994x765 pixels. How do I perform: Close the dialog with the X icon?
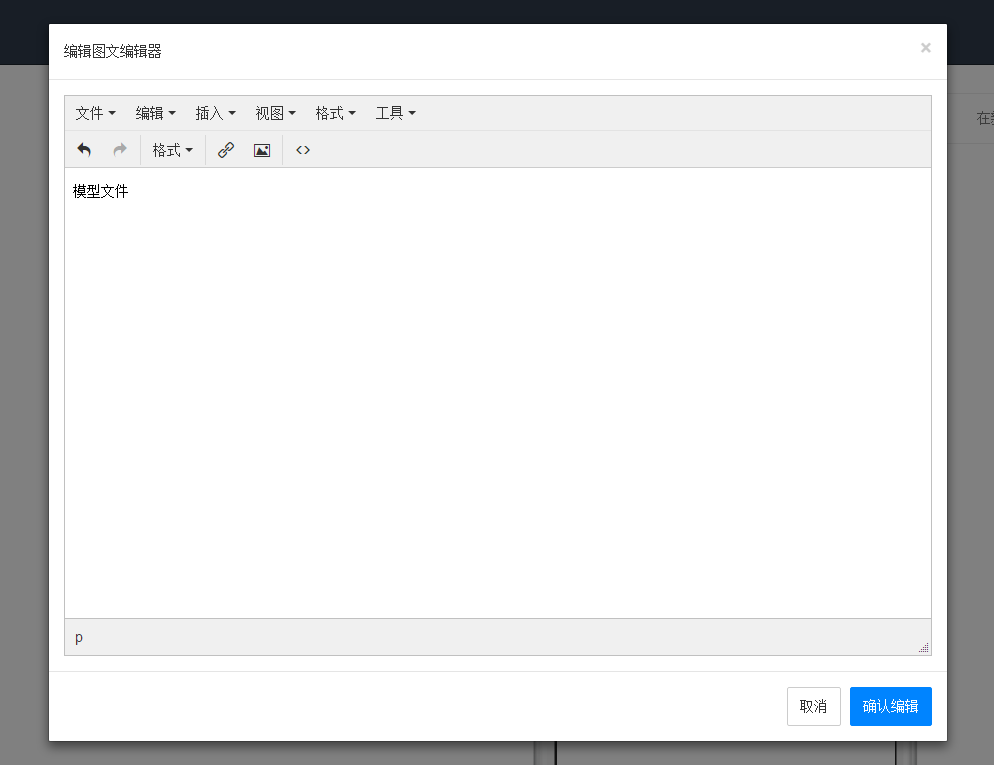click(x=926, y=48)
